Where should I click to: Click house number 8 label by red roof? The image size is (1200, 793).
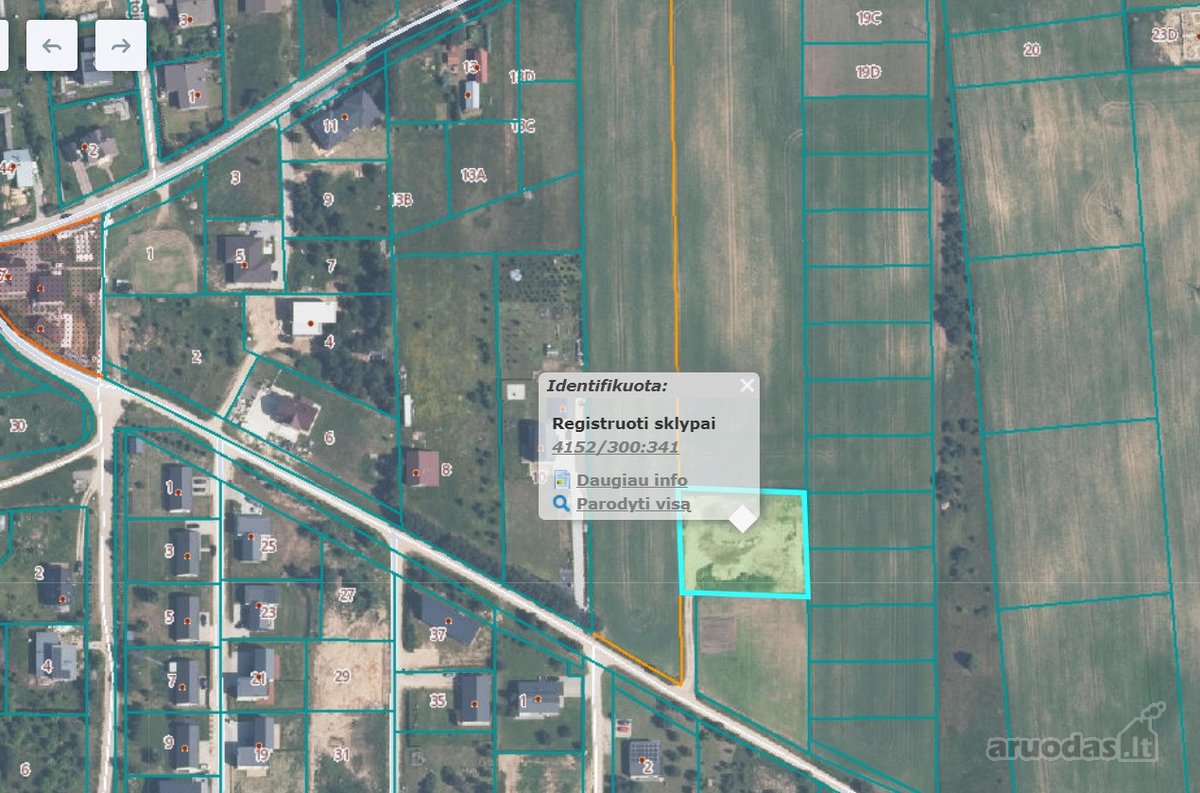pyautogui.click(x=446, y=468)
